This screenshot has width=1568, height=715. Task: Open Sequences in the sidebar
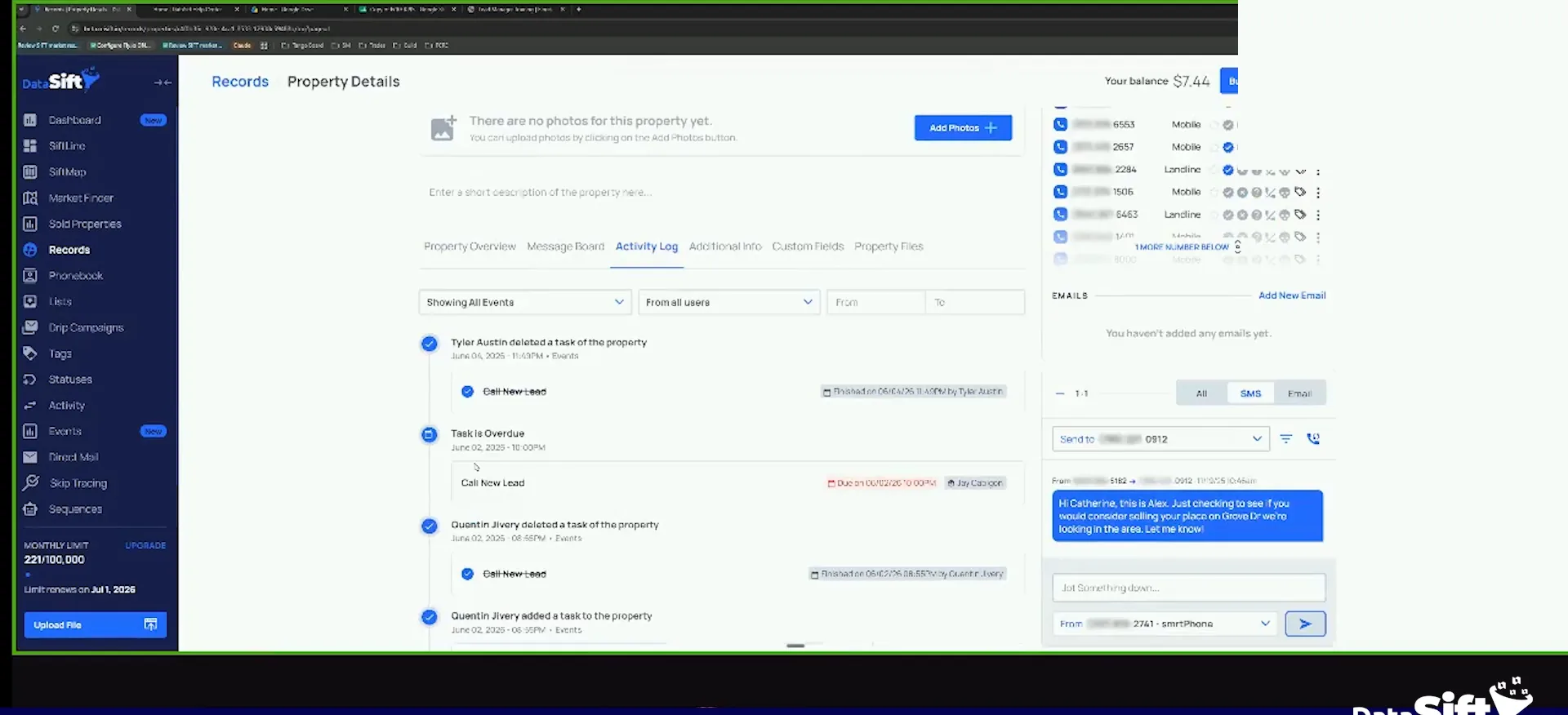(75, 509)
